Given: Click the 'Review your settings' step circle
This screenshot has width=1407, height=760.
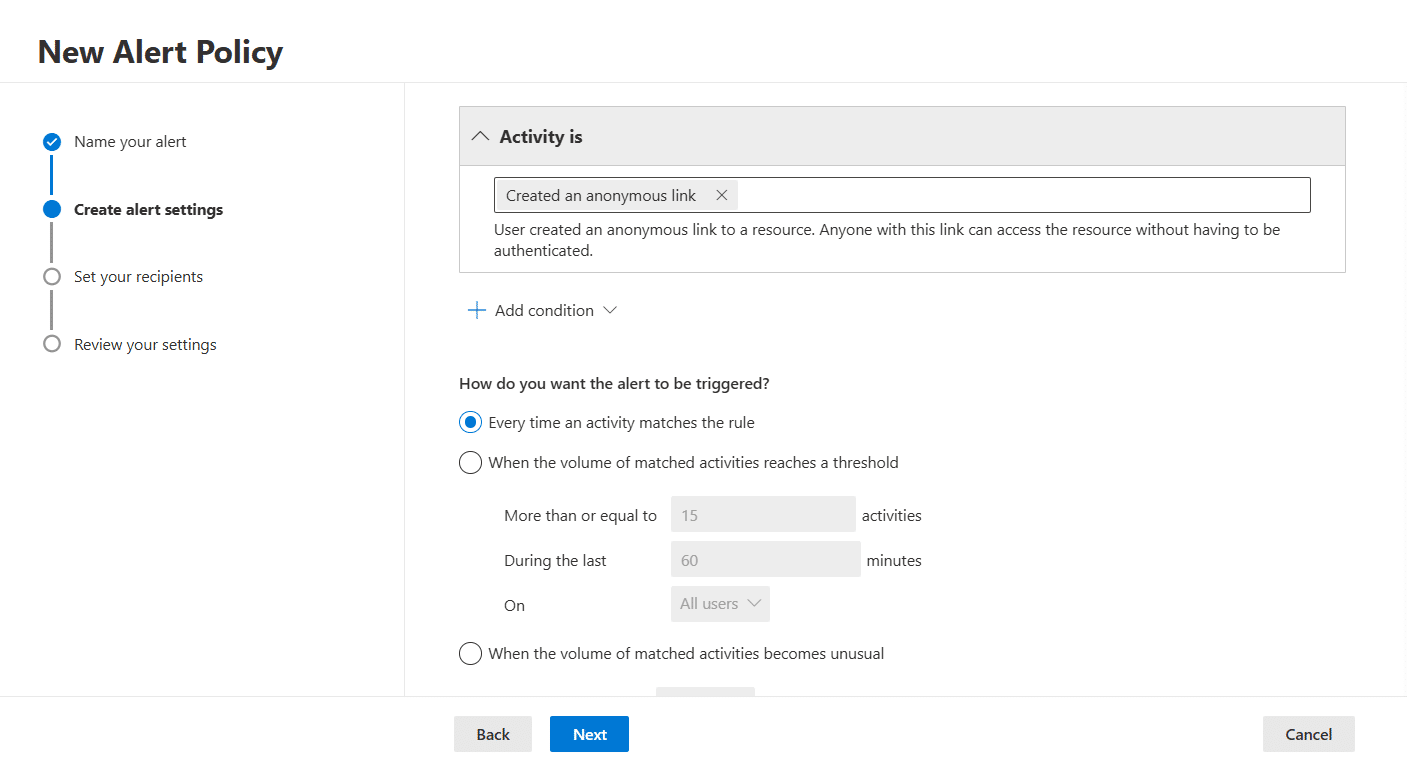Looking at the screenshot, I should [x=52, y=344].
